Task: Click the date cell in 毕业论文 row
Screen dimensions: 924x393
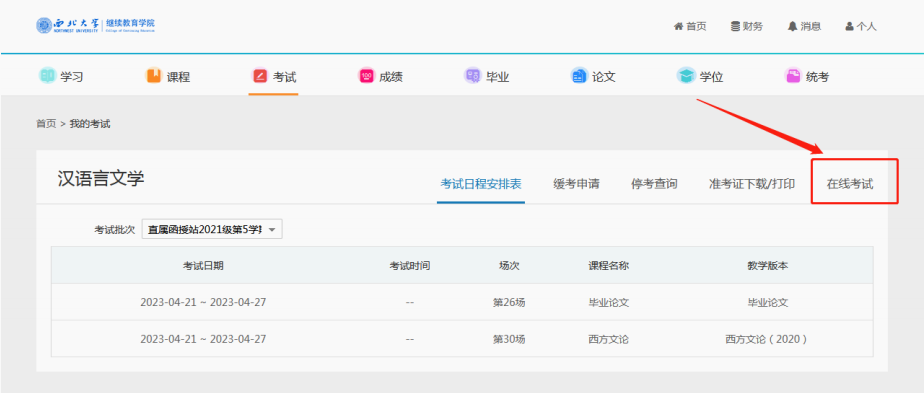Action: 203,302
